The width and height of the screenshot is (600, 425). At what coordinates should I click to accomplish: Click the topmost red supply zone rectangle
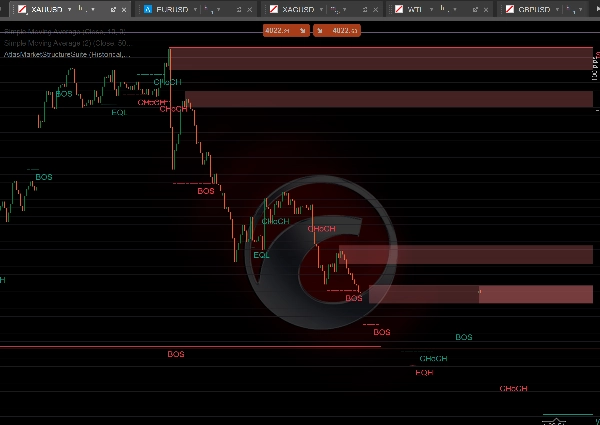click(381, 59)
